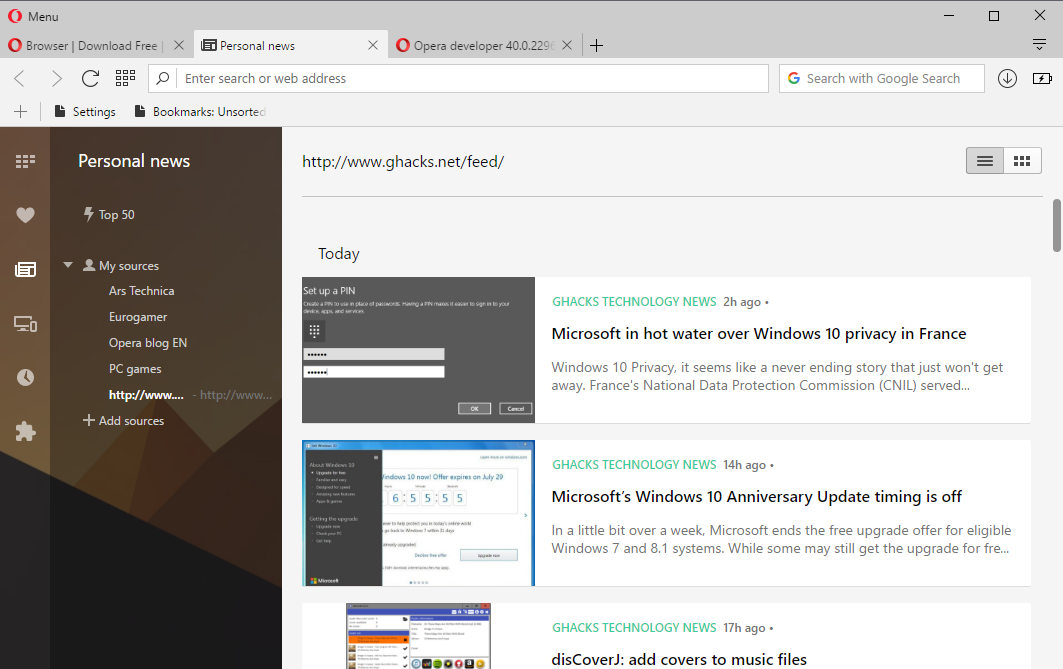The image size is (1063, 669).
Task: Open the Windows 10 upgrade countdown thumbnail
Action: (418, 513)
